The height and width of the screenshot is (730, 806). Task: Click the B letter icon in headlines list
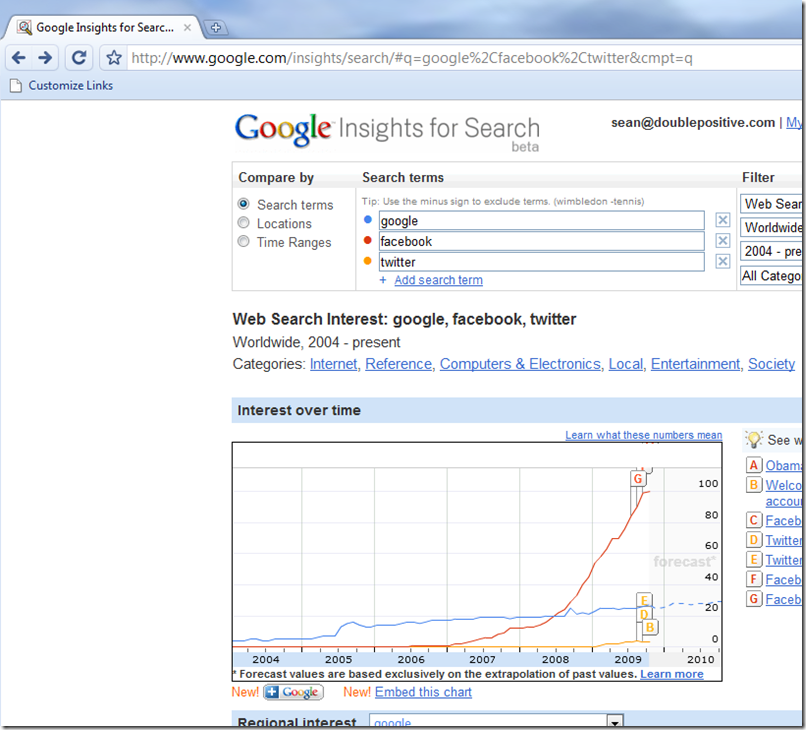click(754, 485)
